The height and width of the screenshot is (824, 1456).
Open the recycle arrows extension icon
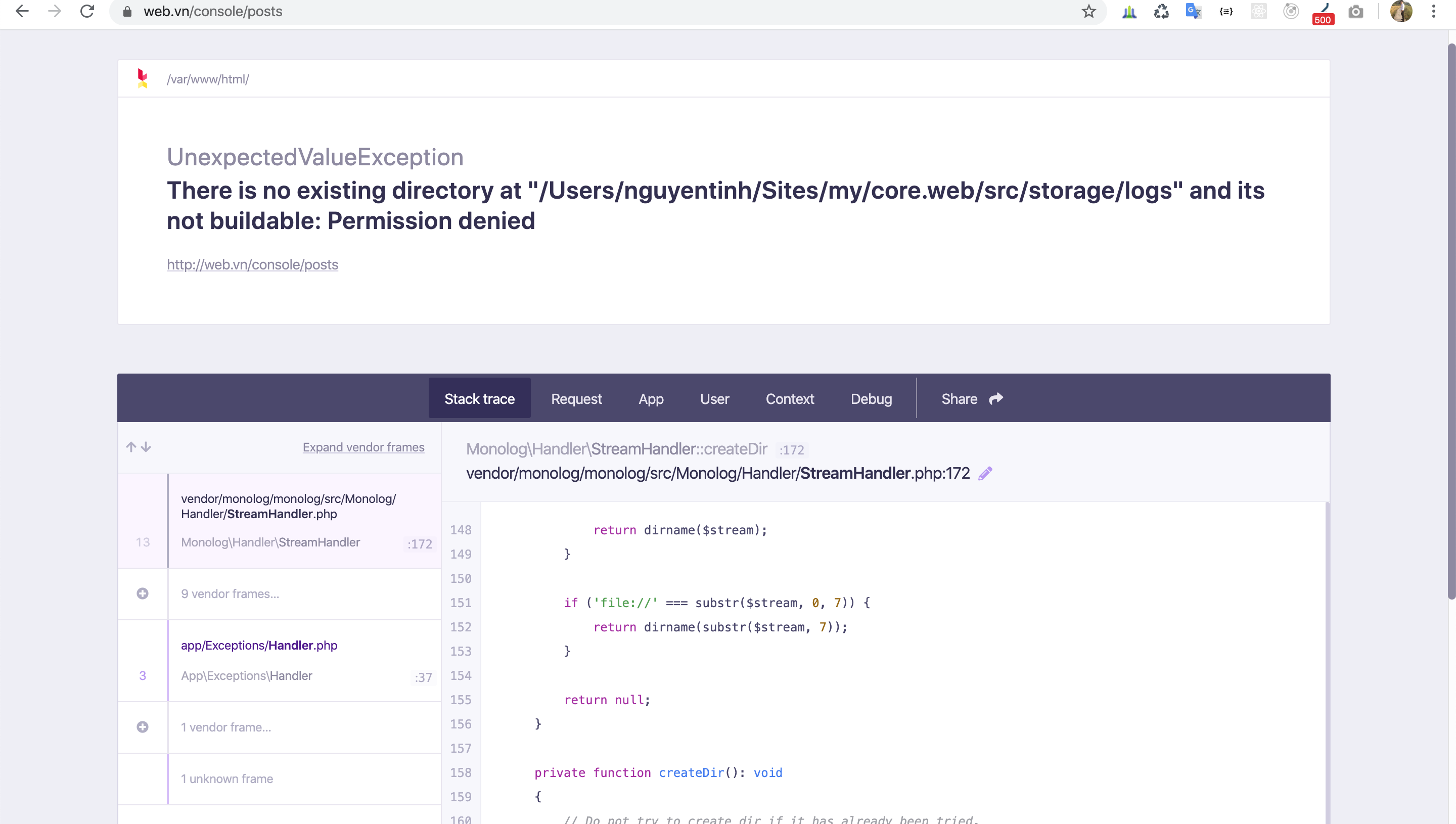[x=1161, y=11]
